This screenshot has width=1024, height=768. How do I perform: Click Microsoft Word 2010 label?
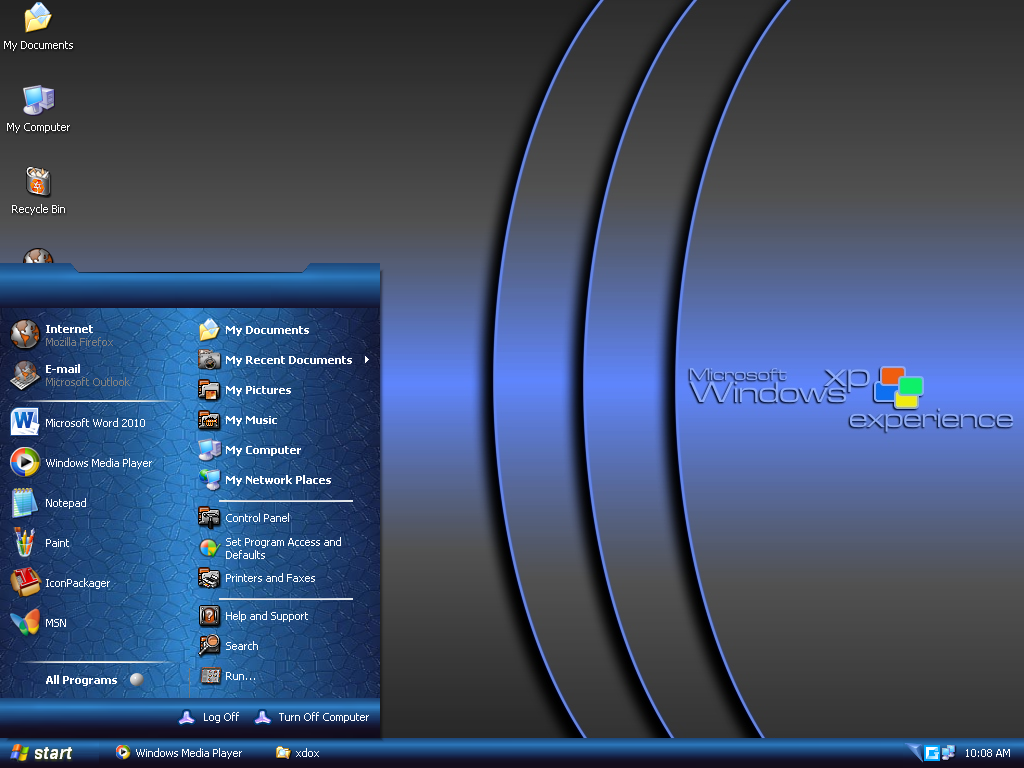[95, 423]
